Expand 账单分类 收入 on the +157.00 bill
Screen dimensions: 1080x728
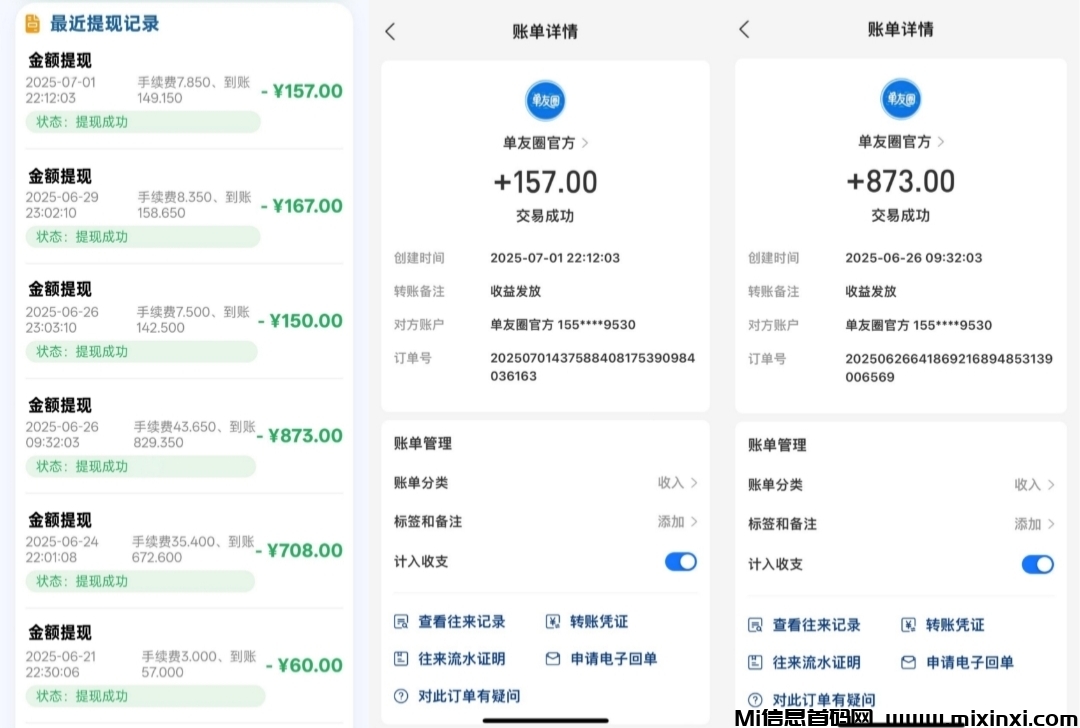pyautogui.click(x=677, y=483)
